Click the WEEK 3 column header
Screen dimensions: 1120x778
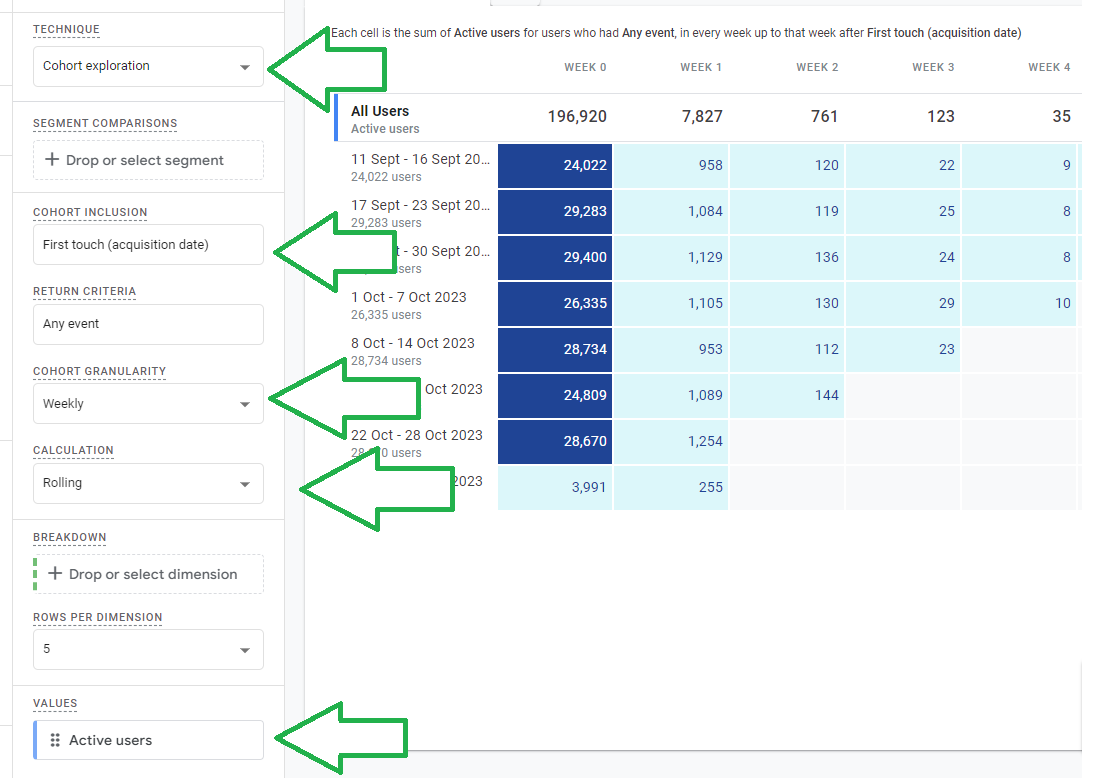tap(933, 67)
